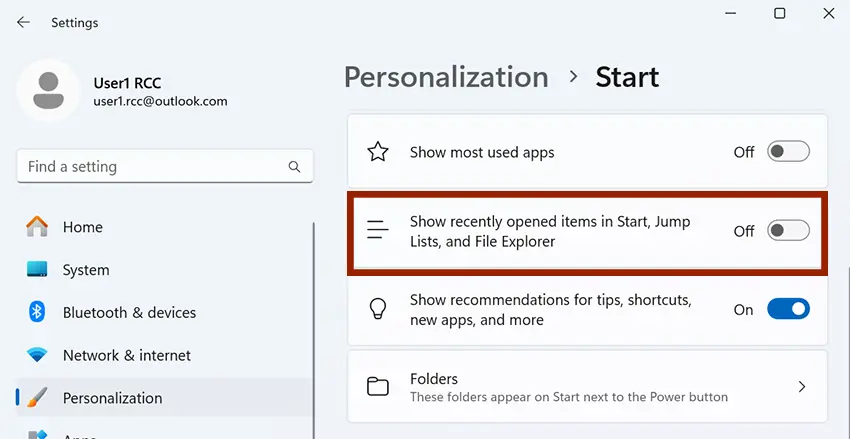
Task: Click the Settings window title text
Action: pos(75,23)
